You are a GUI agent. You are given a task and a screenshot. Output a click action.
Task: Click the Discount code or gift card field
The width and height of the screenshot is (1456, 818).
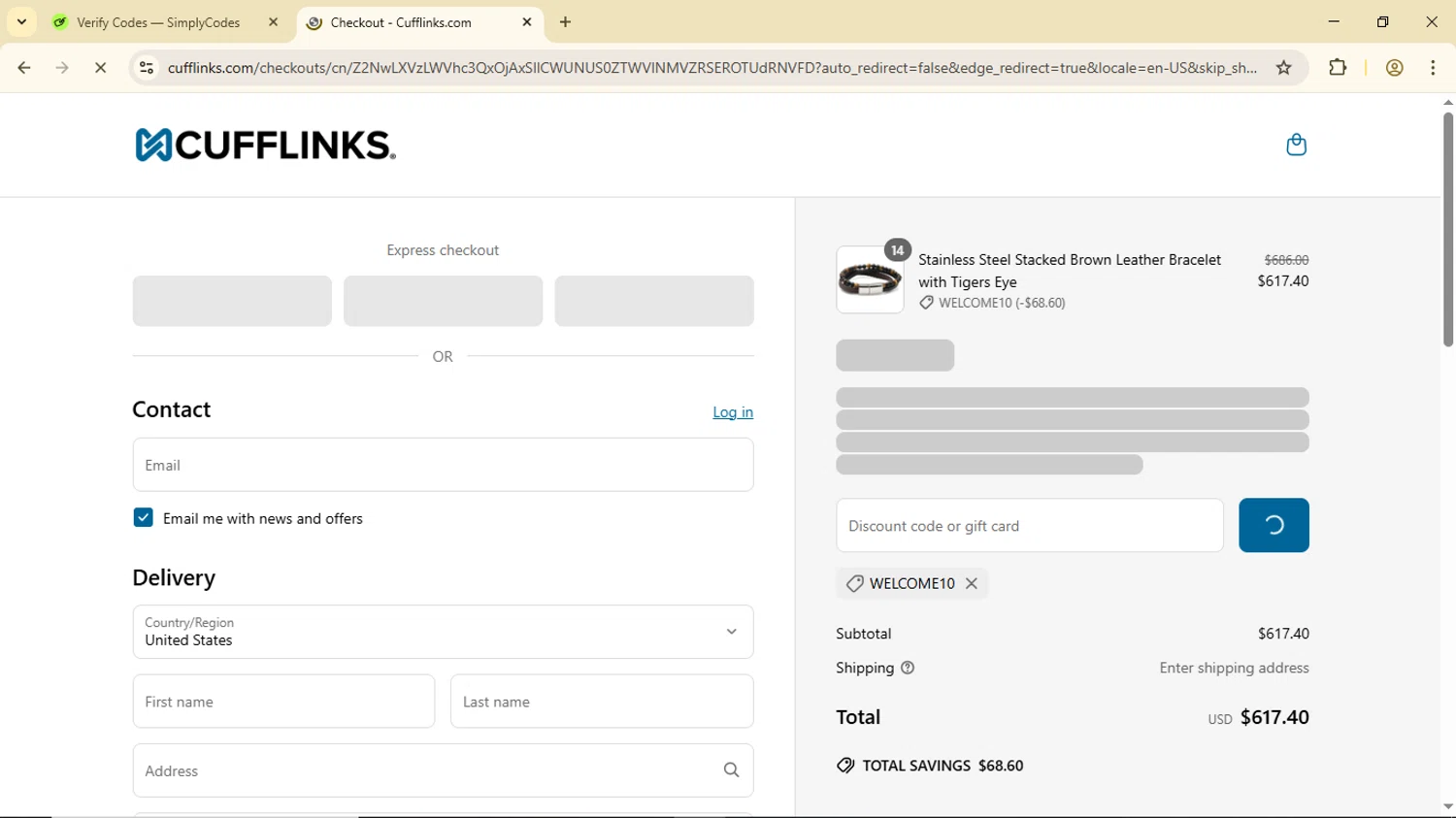pos(1030,525)
